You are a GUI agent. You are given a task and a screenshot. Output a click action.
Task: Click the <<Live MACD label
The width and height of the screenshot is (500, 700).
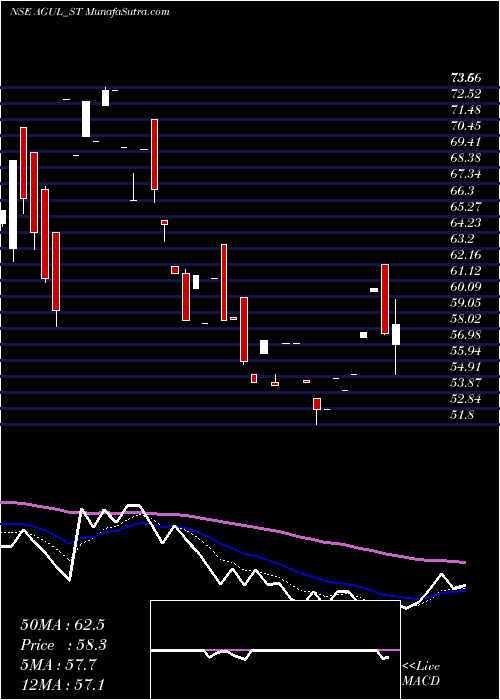421,674
